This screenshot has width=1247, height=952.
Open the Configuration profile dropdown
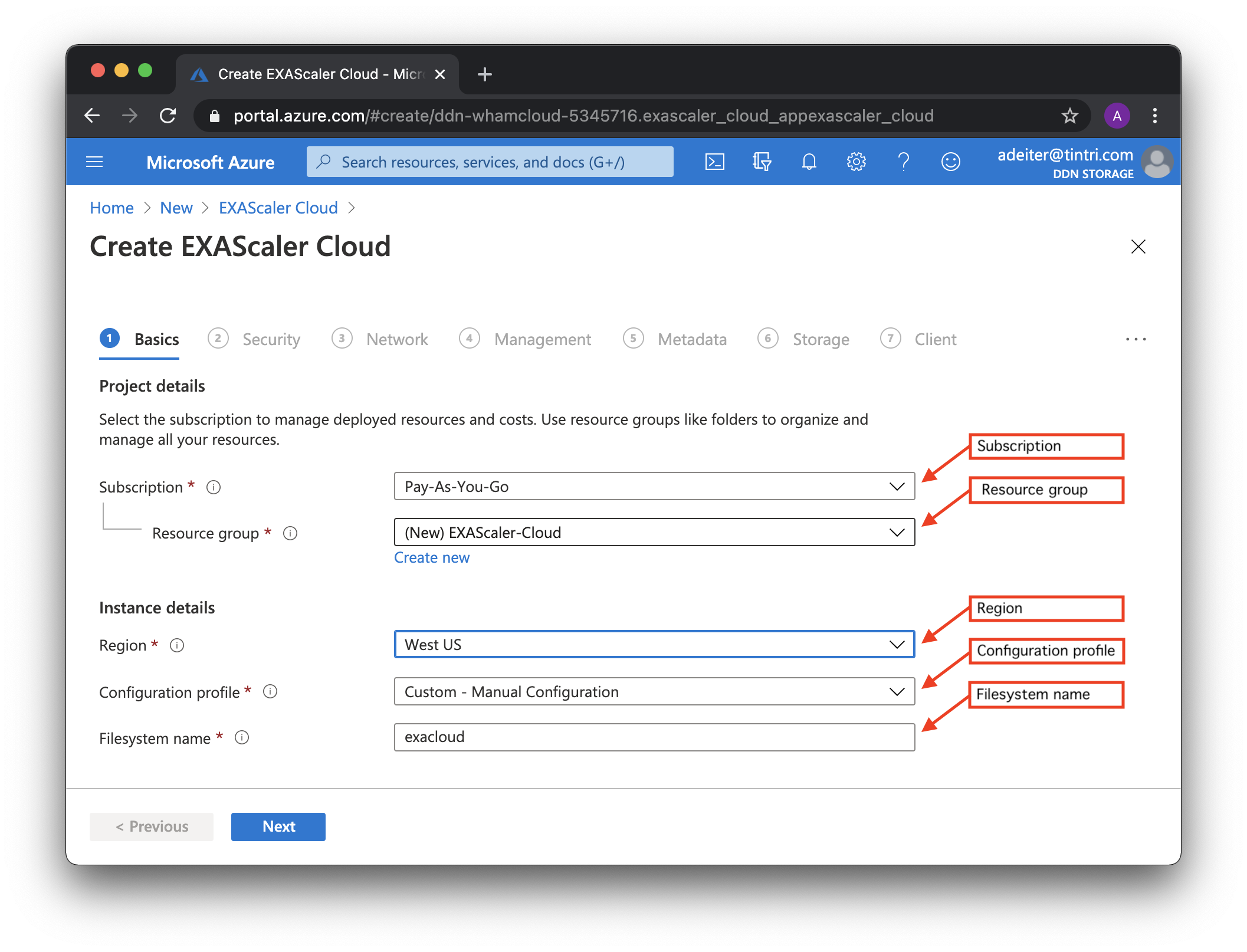(x=654, y=692)
